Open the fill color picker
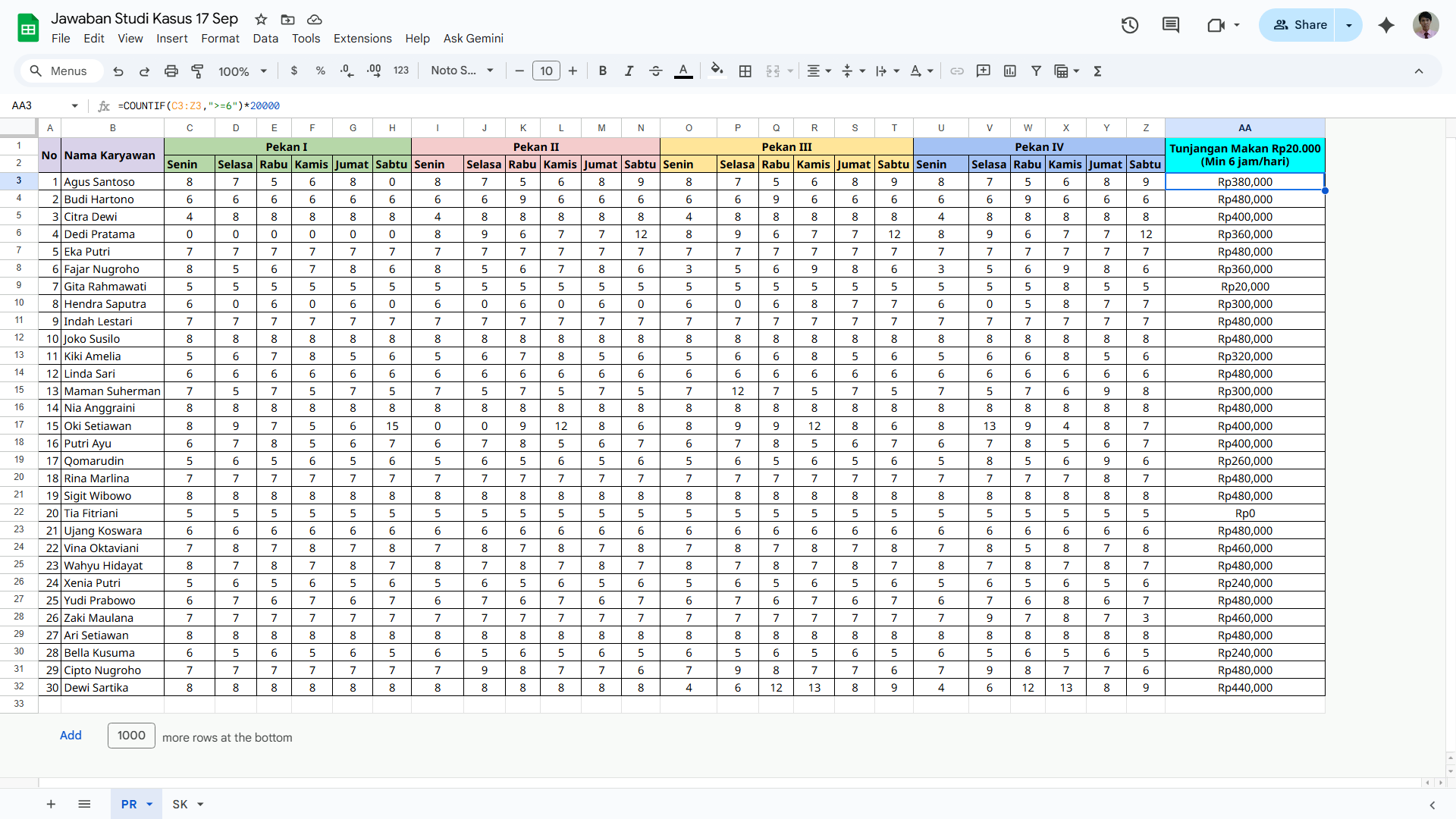Viewport: 1456px width, 819px height. (x=717, y=71)
